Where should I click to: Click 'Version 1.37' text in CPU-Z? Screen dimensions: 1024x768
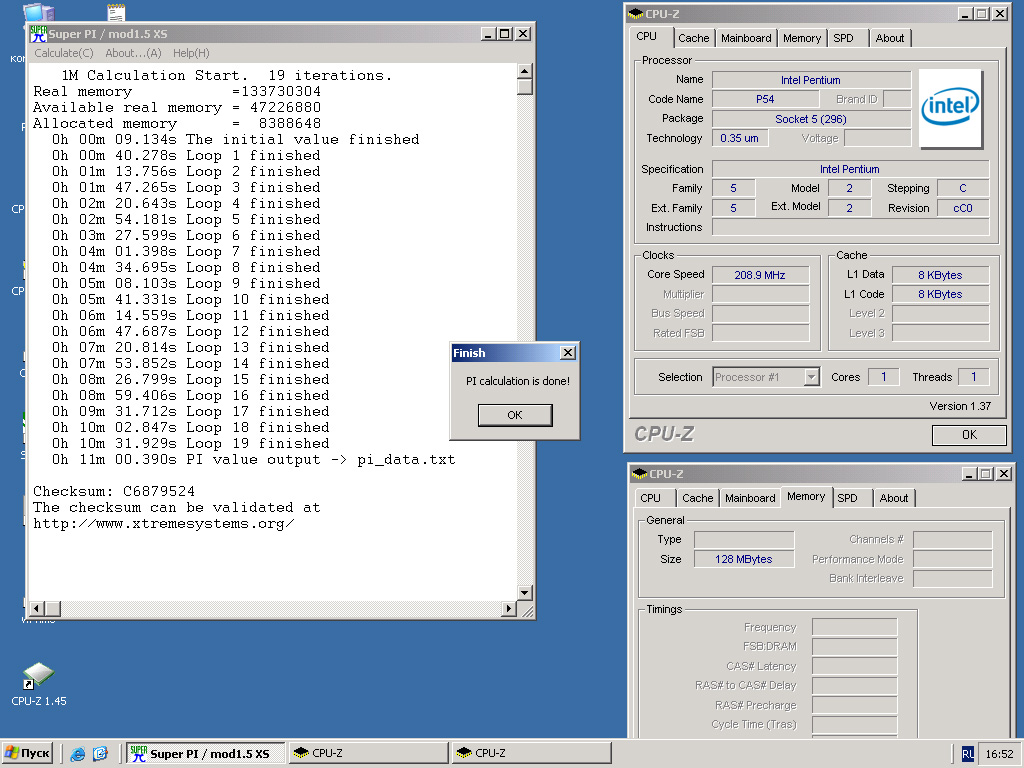(960, 406)
